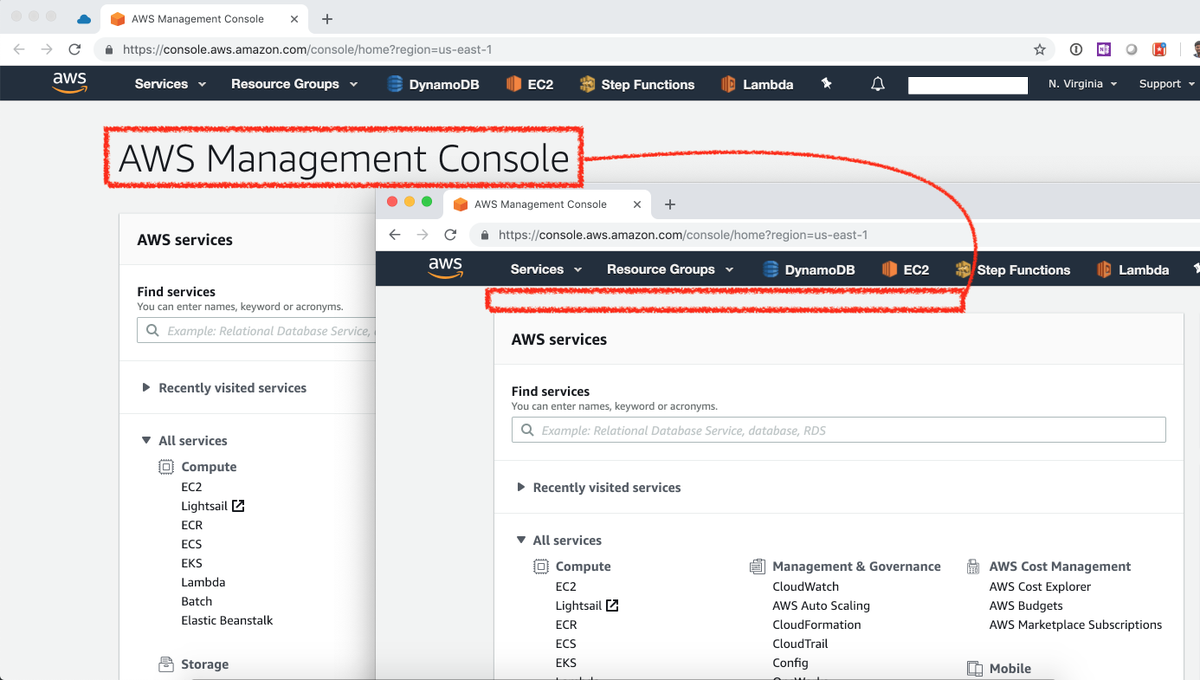Reload the page in the back window
Viewport: 1200px width, 680px height.
click(x=74, y=49)
